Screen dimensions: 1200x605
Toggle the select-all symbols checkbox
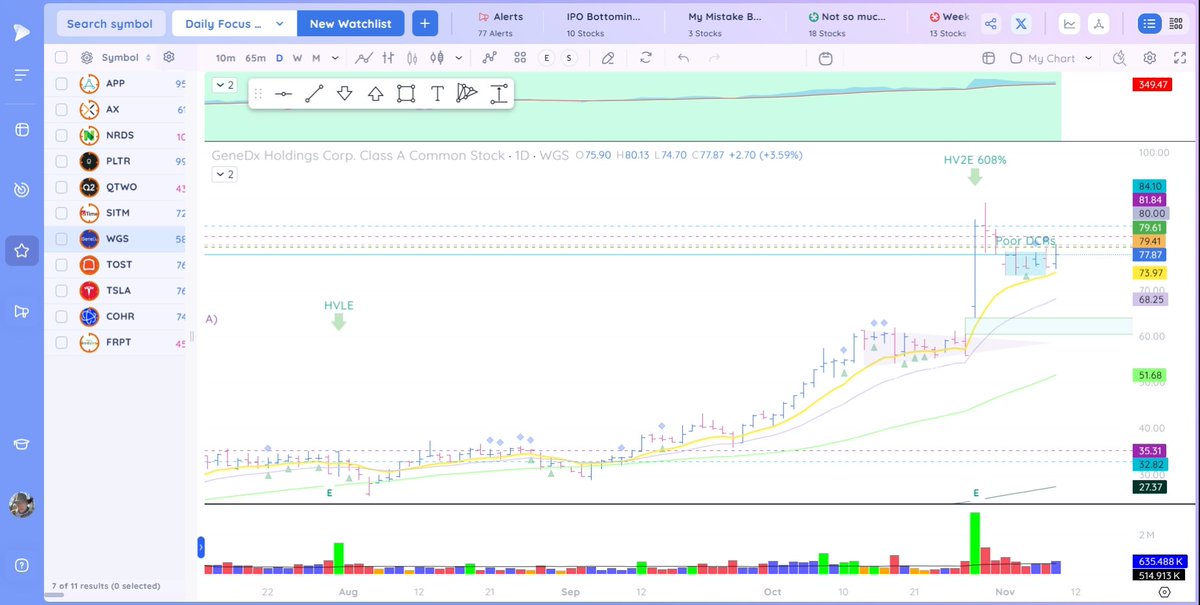(x=62, y=58)
